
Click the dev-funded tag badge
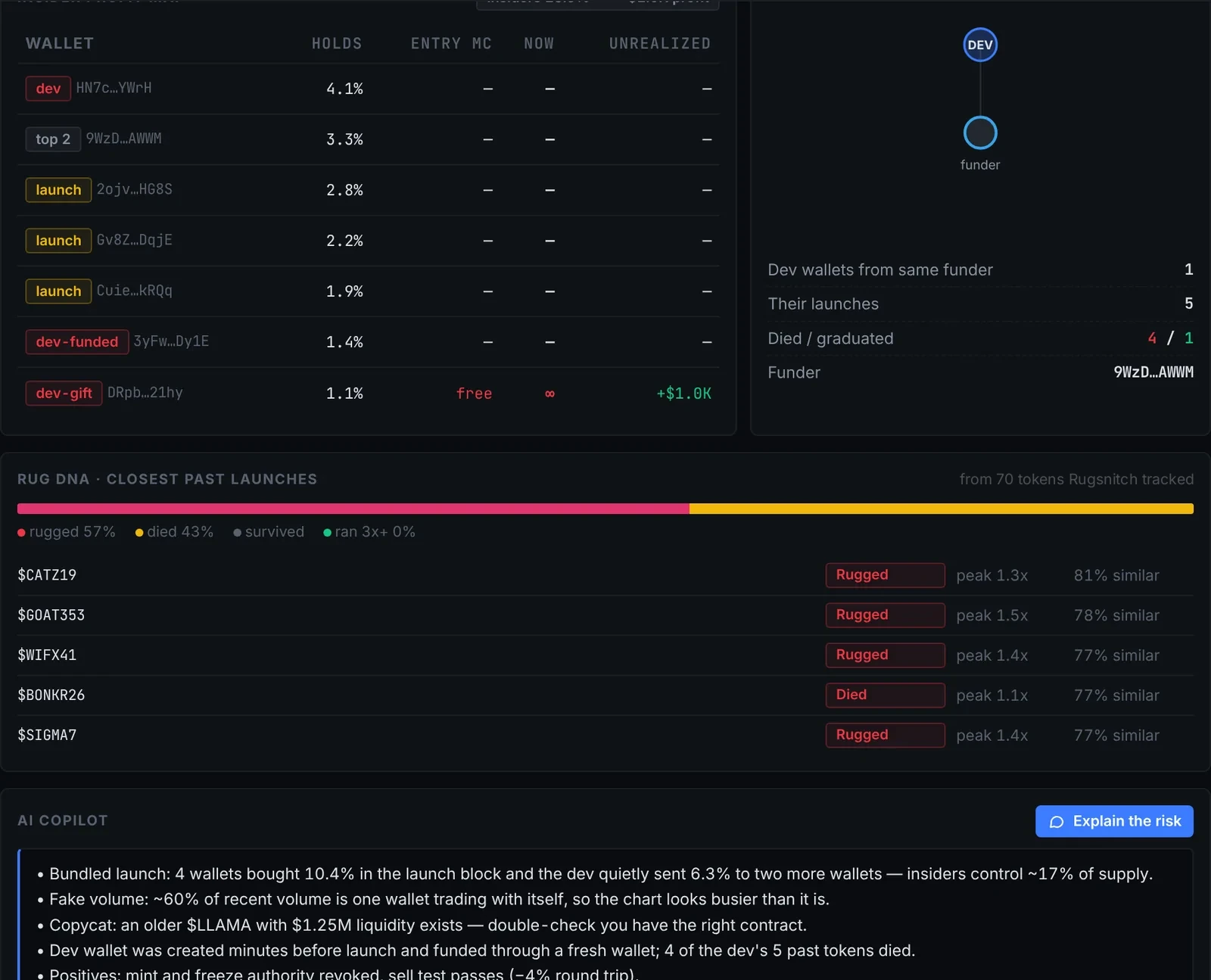point(77,342)
